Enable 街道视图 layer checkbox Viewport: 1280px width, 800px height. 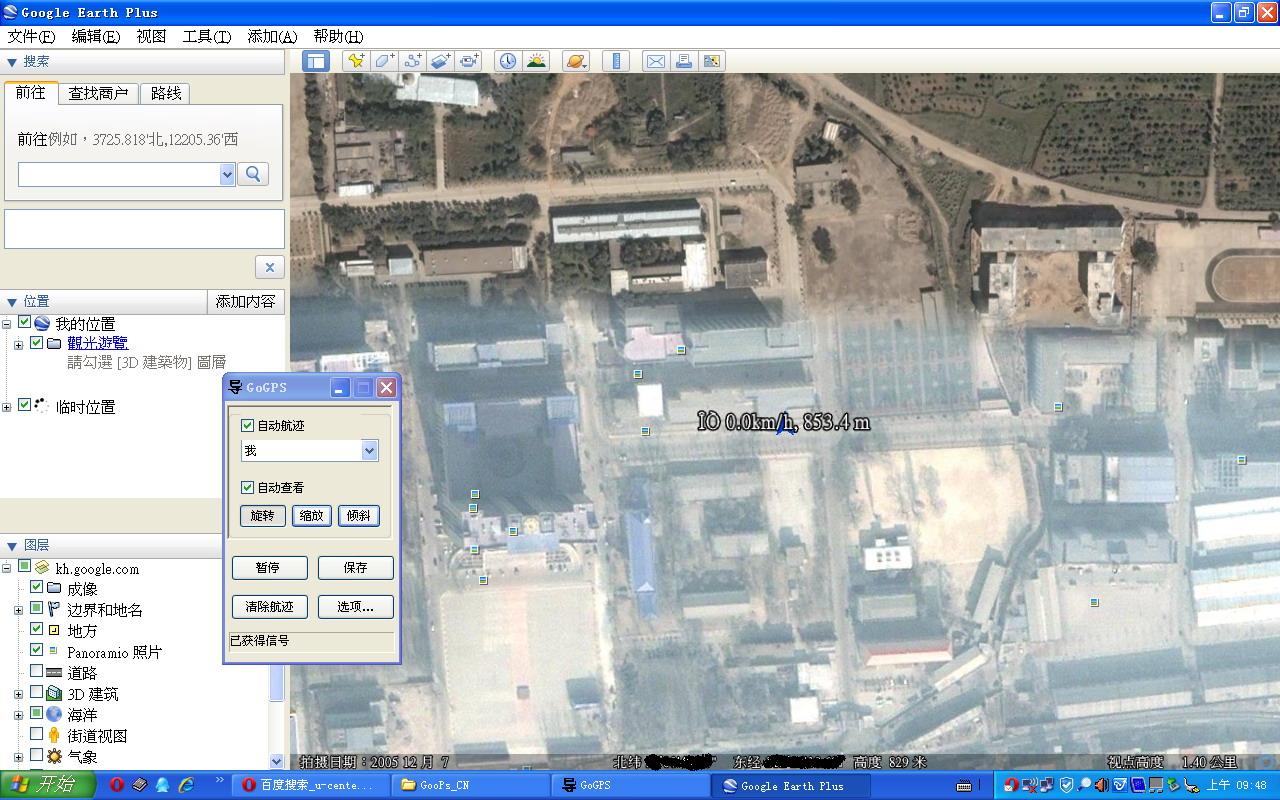point(37,734)
